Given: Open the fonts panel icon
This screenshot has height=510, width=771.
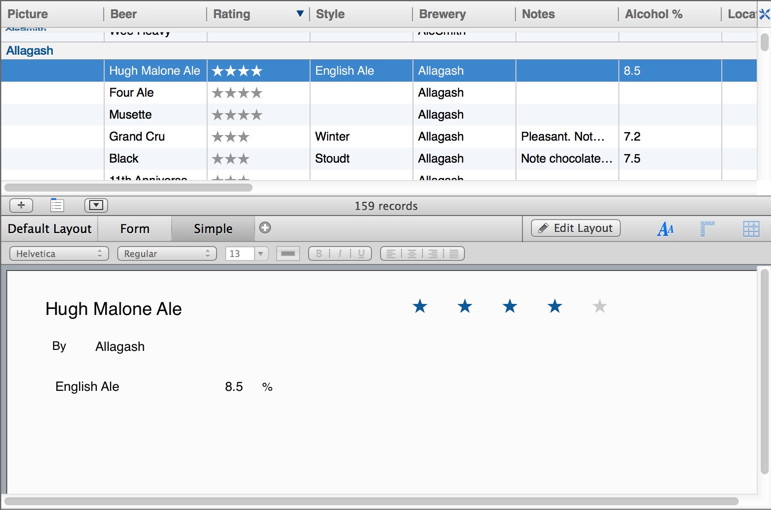Looking at the screenshot, I should click(665, 229).
